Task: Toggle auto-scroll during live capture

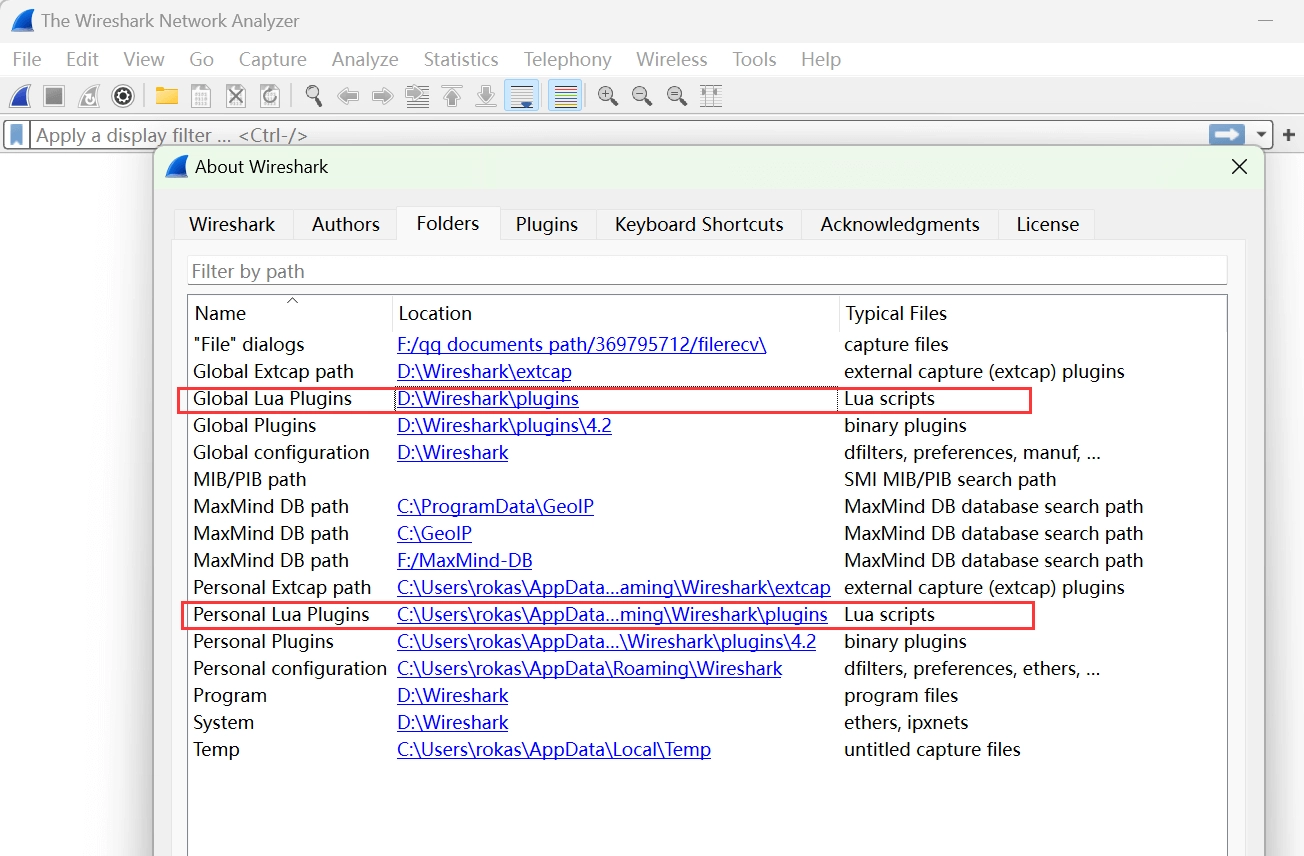Action: pos(521,96)
